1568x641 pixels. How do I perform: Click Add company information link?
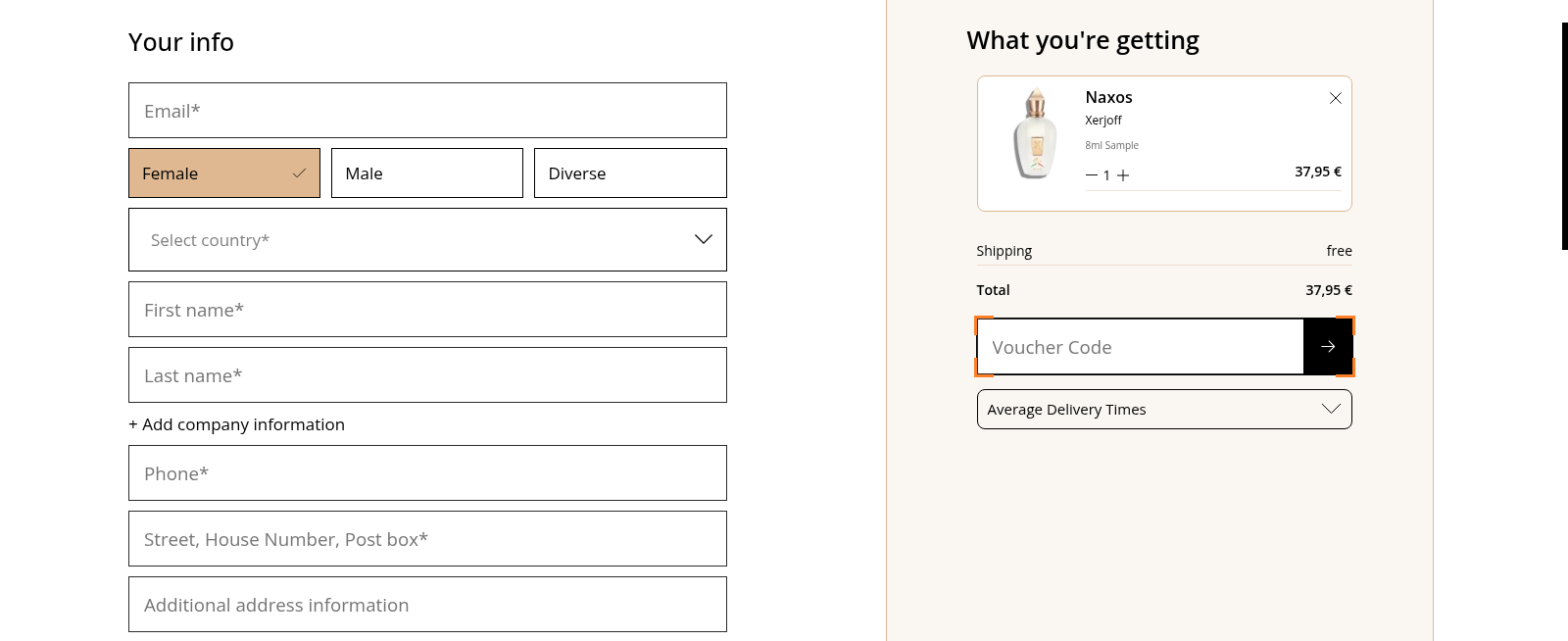click(237, 424)
